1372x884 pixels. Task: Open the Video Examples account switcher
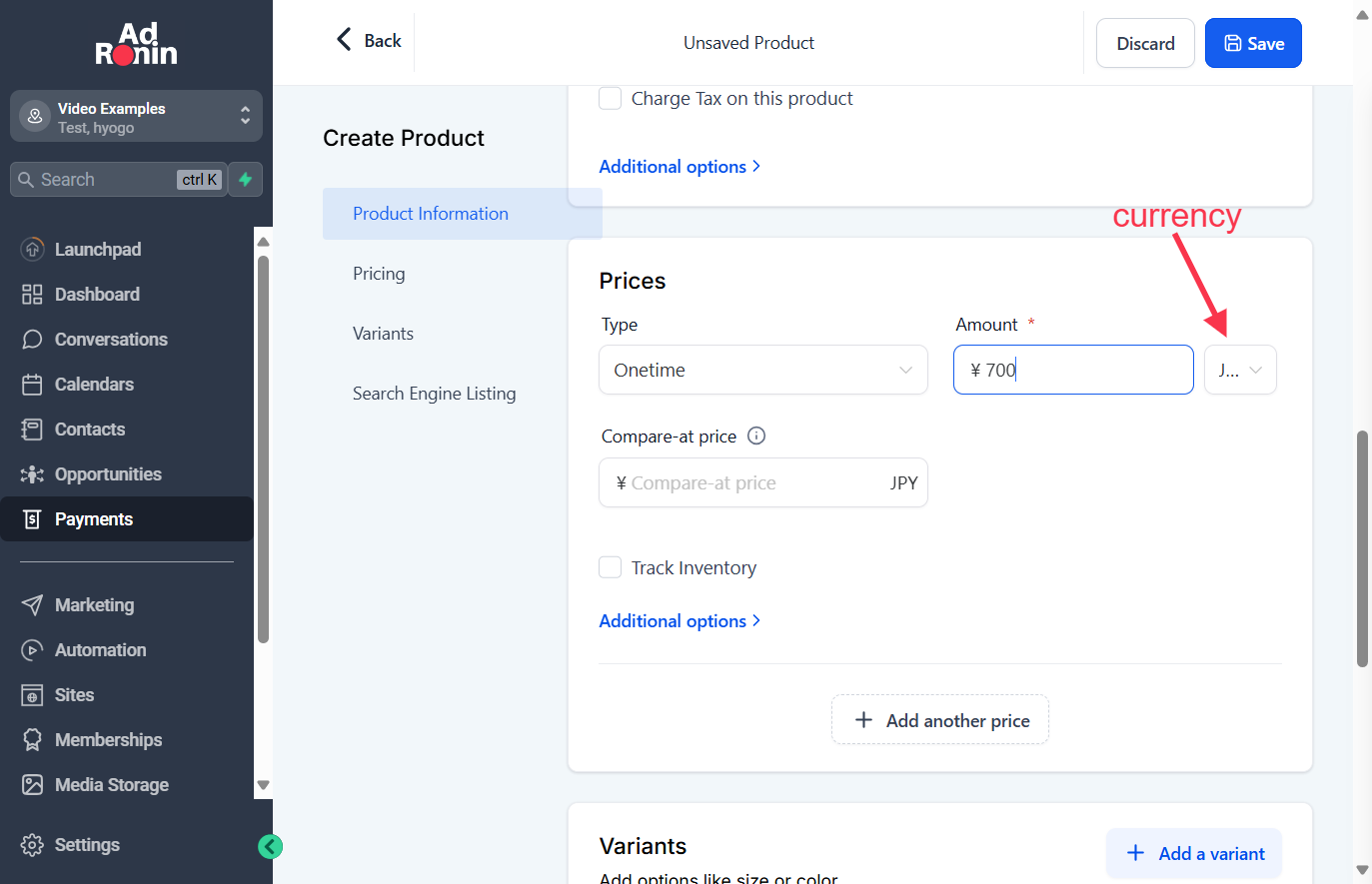point(136,117)
